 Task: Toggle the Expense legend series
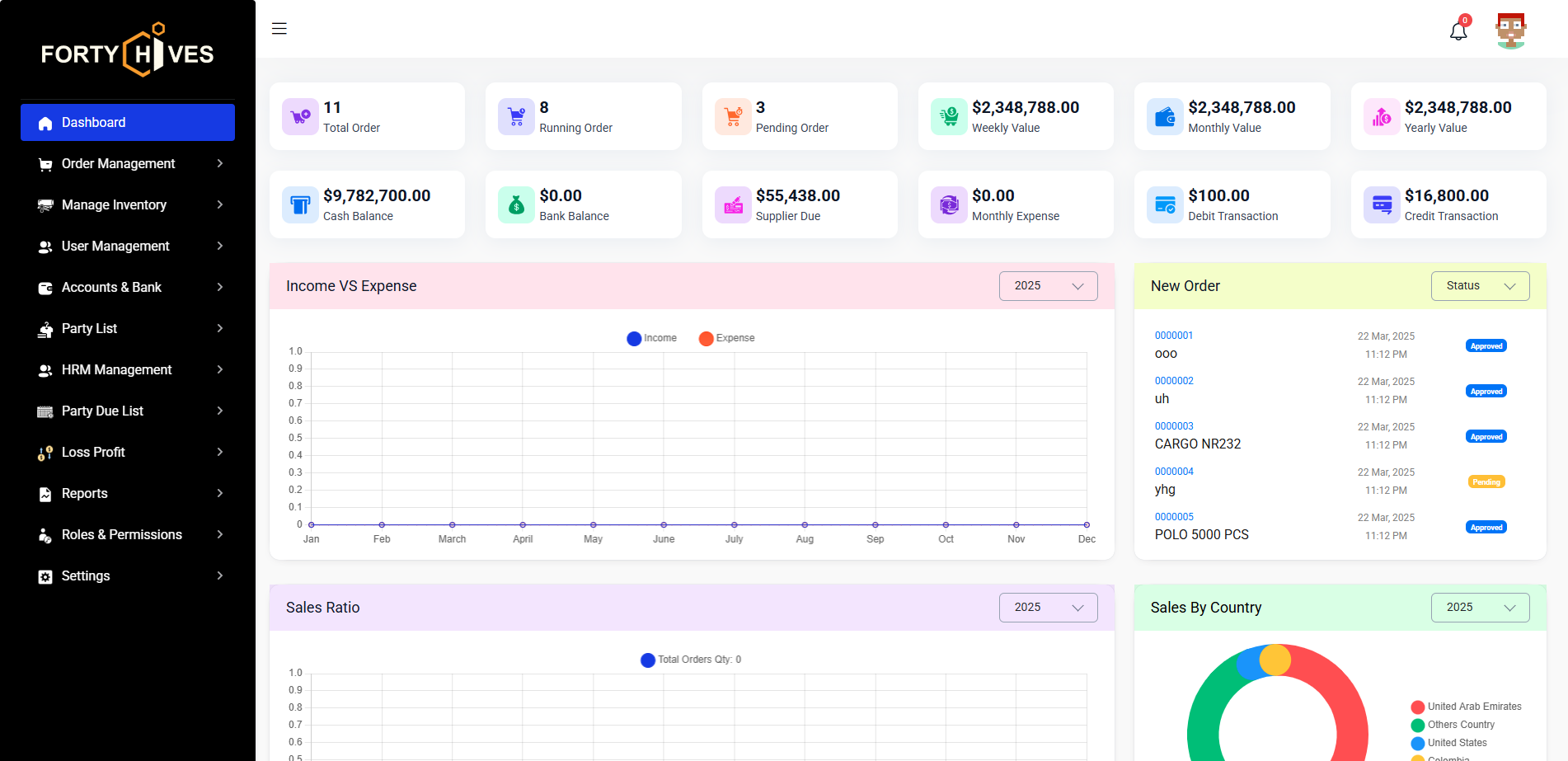click(x=727, y=338)
